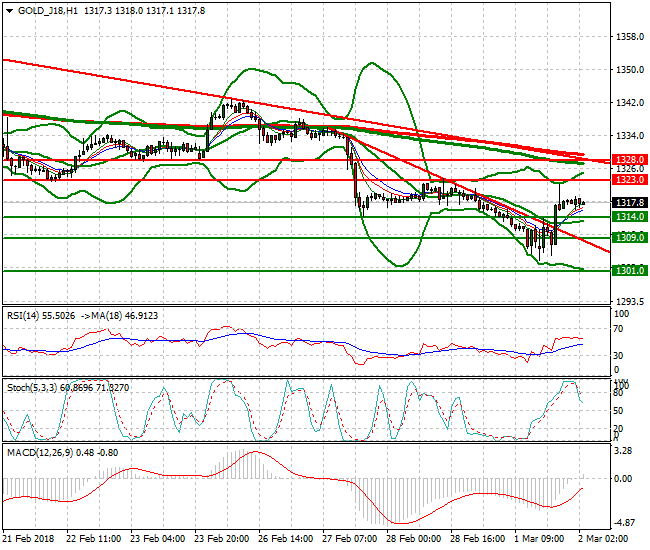Image resolution: width=650 pixels, height=550 pixels.
Task: Click the RSI 30 oversold scale value
Action: click(618, 355)
